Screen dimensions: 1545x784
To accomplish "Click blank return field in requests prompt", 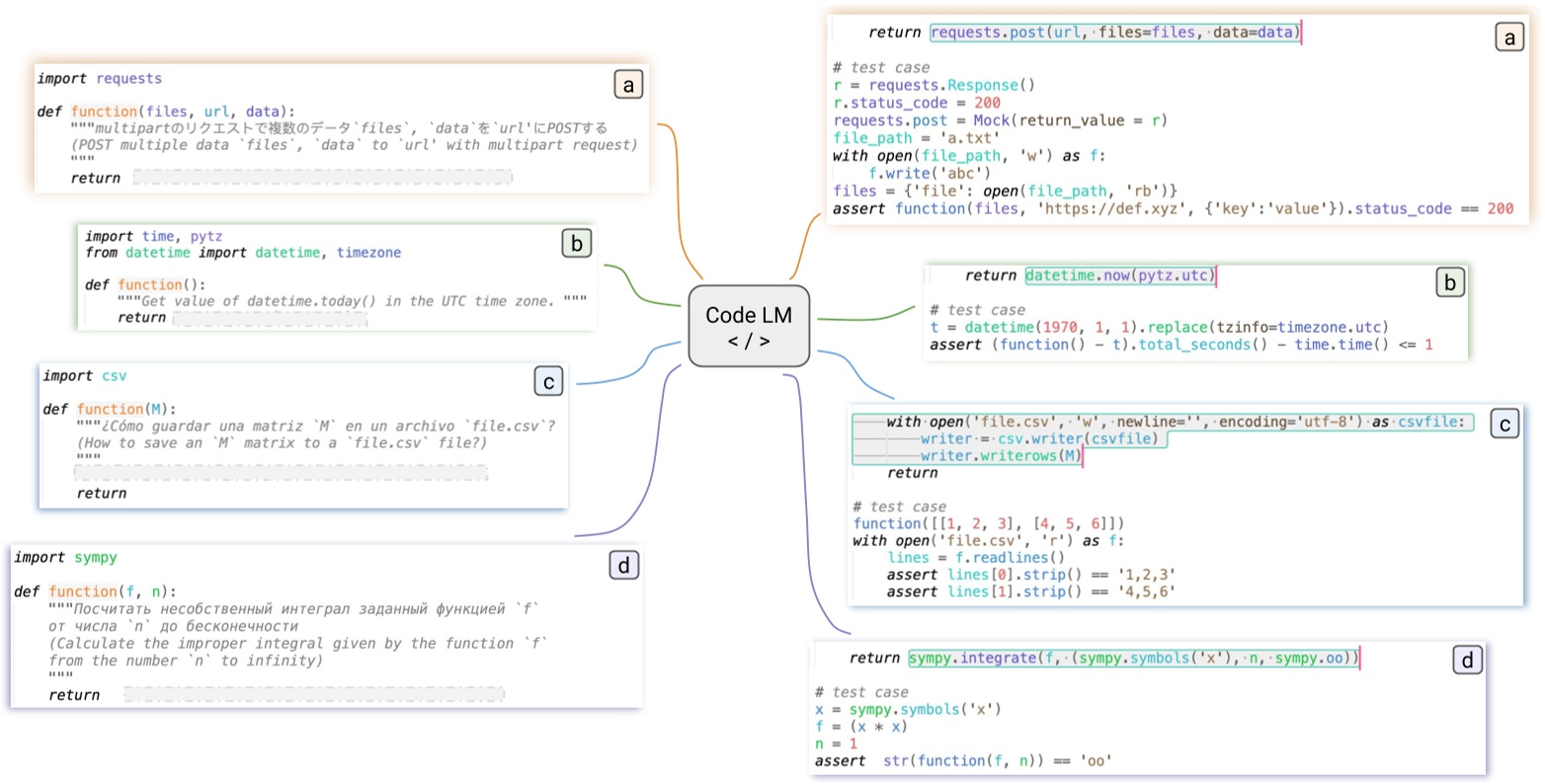I will [322, 178].
